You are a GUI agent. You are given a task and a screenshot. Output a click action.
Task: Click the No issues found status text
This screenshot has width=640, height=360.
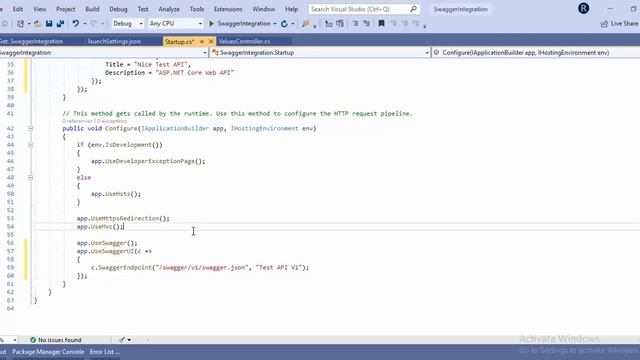[x=60, y=340]
